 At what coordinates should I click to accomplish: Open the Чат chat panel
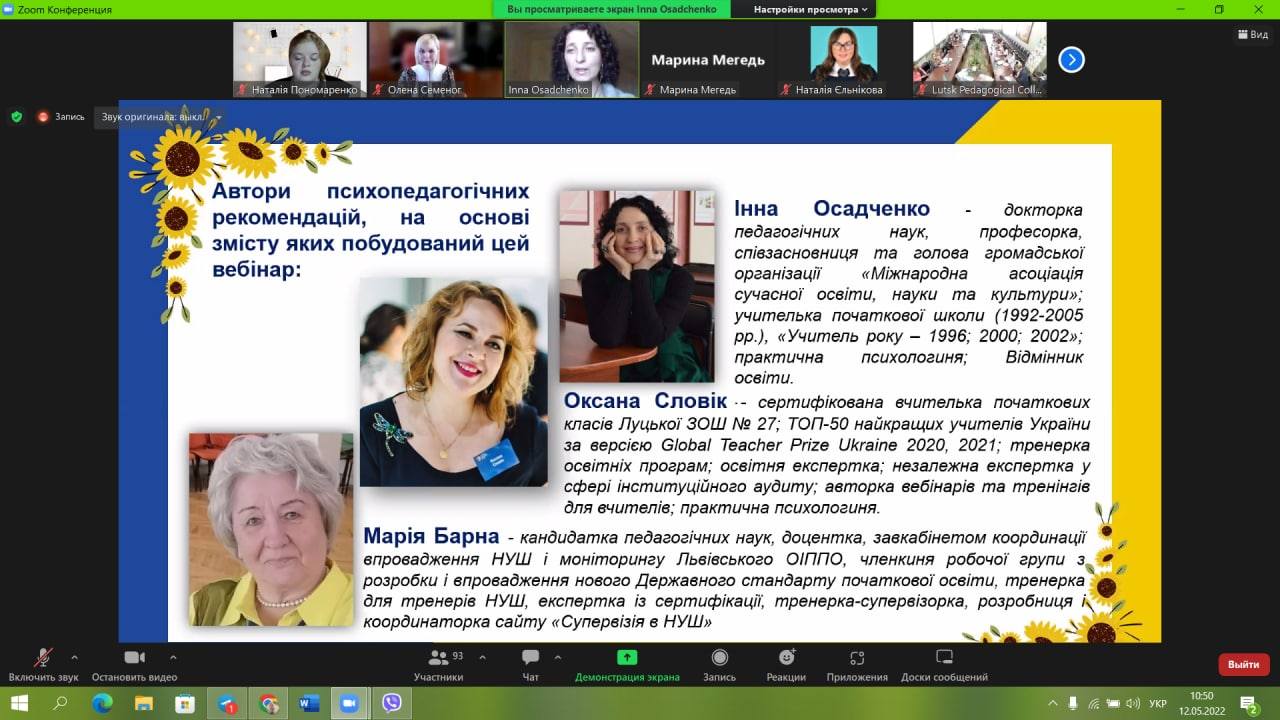point(530,664)
